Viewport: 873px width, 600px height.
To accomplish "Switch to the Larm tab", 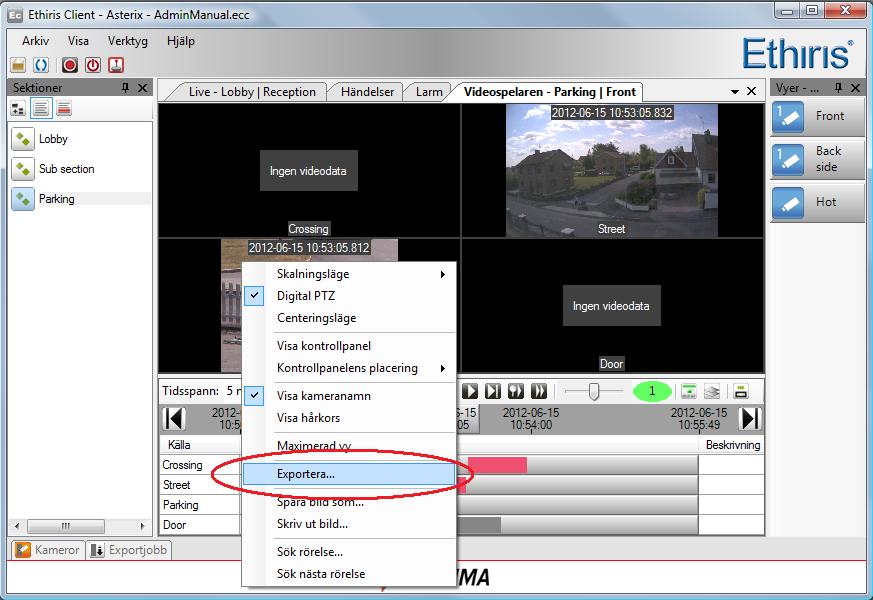I will point(429,92).
